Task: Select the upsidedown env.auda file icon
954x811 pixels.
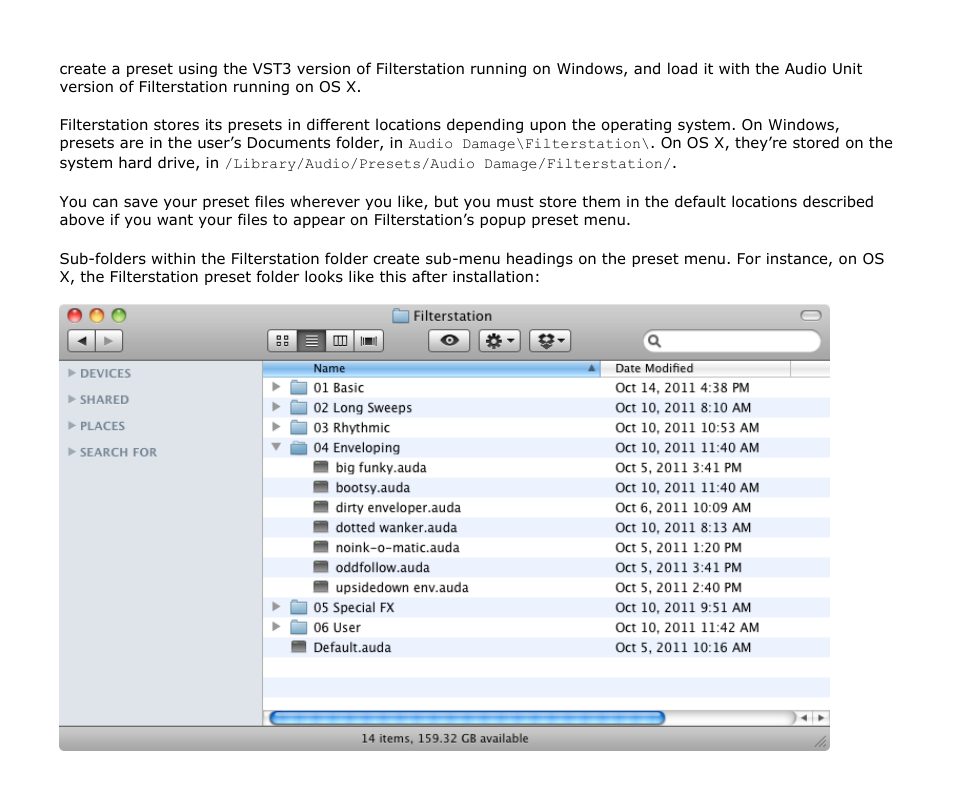Action: [x=321, y=587]
